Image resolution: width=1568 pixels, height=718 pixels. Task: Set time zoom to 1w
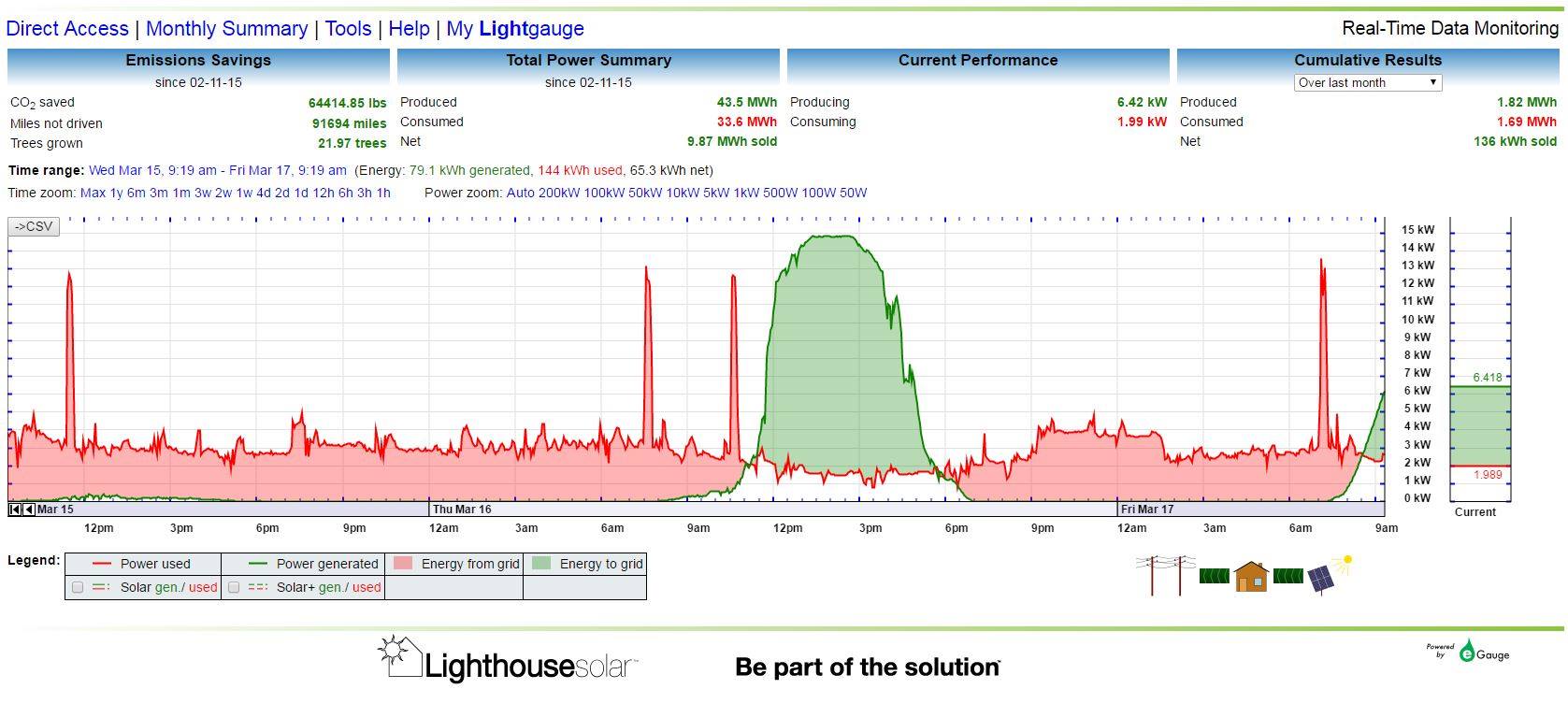[243, 193]
